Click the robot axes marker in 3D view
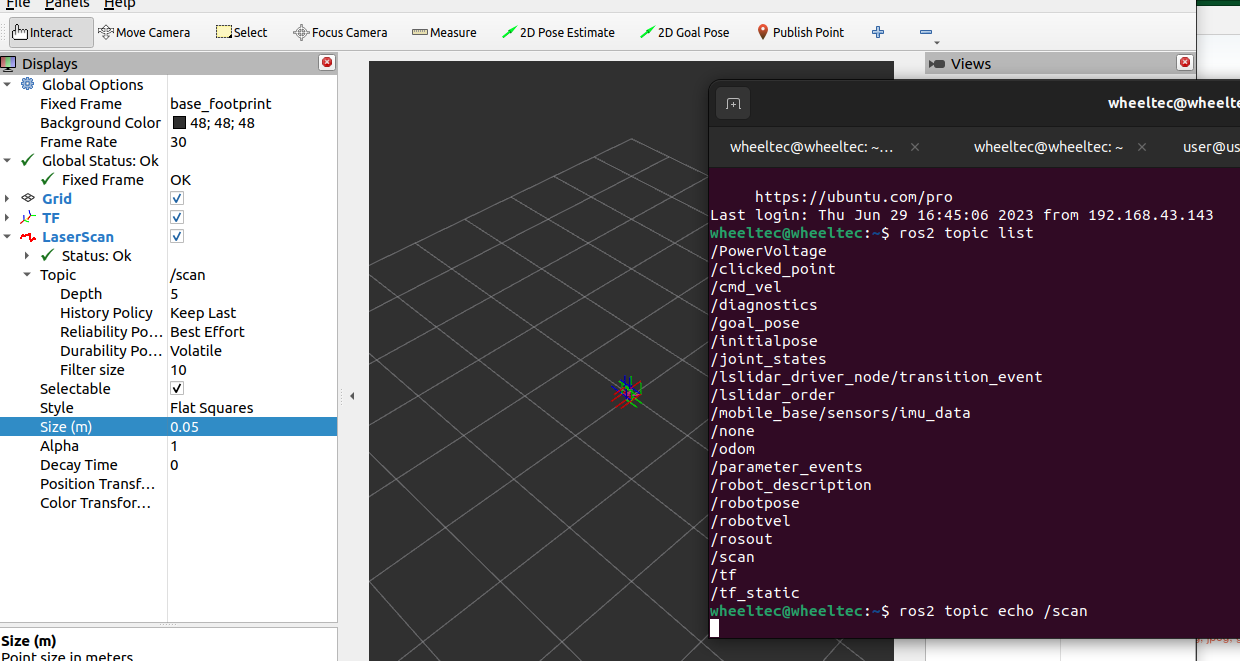1240x661 pixels. 626,391
